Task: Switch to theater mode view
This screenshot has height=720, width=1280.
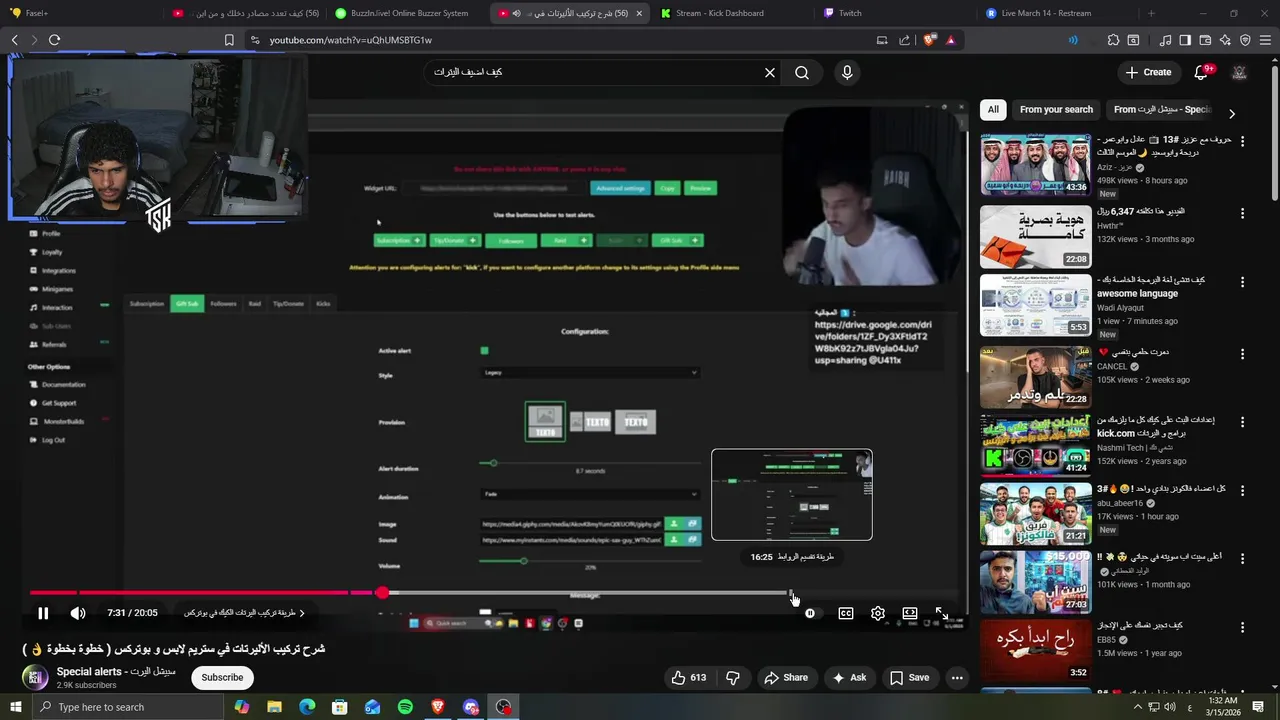Action: pos(910,613)
